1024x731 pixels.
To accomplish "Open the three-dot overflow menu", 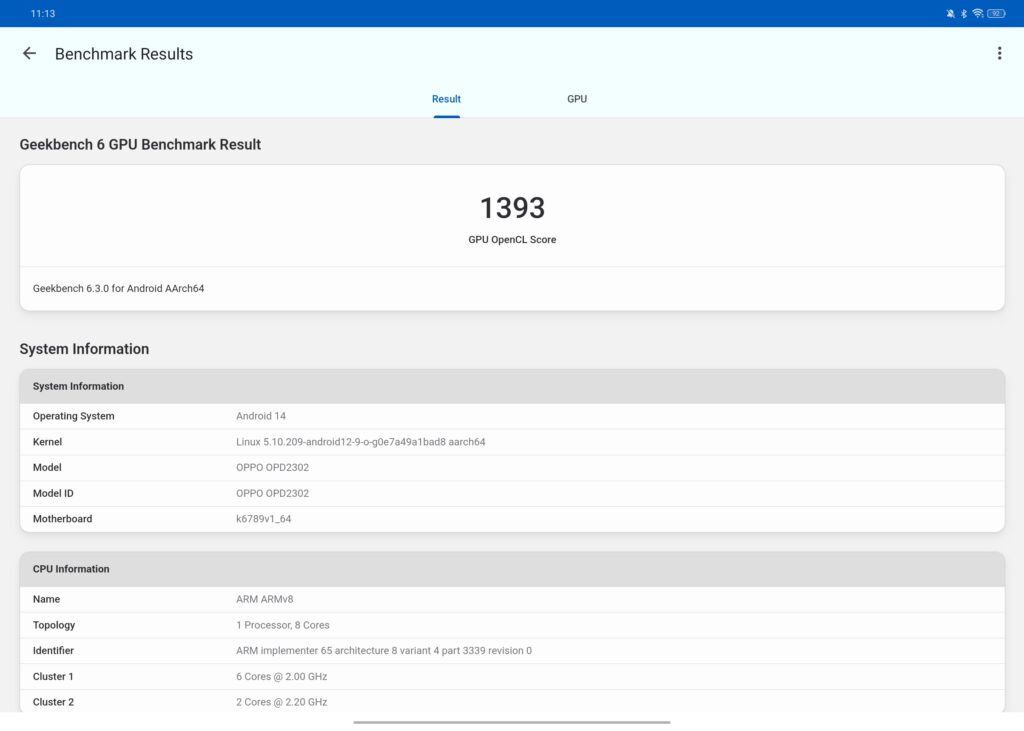I will pyautogui.click(x=998, y=54).
